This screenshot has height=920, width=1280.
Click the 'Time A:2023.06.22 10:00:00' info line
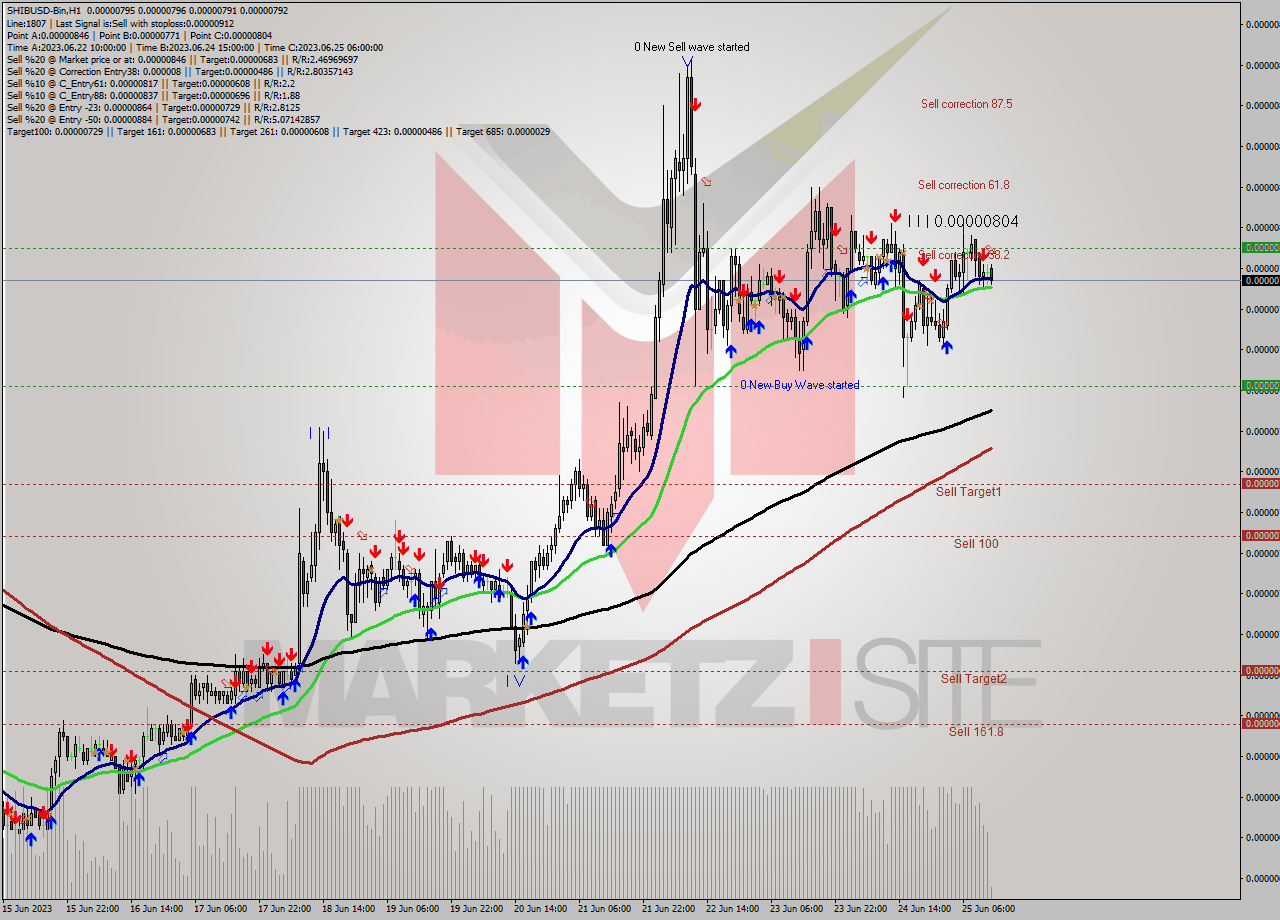[x=194, y=47]
